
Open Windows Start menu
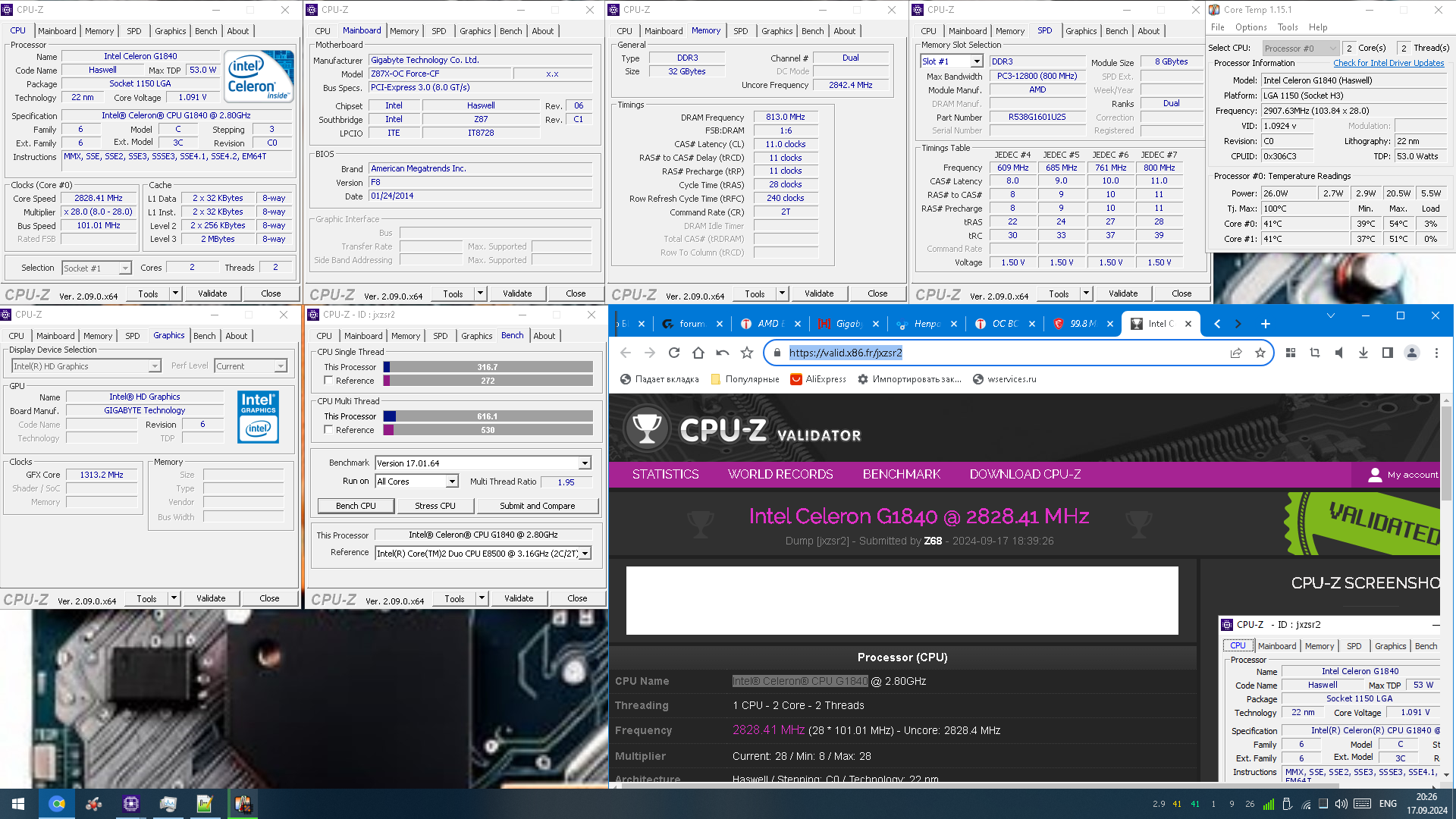point(18,804)
